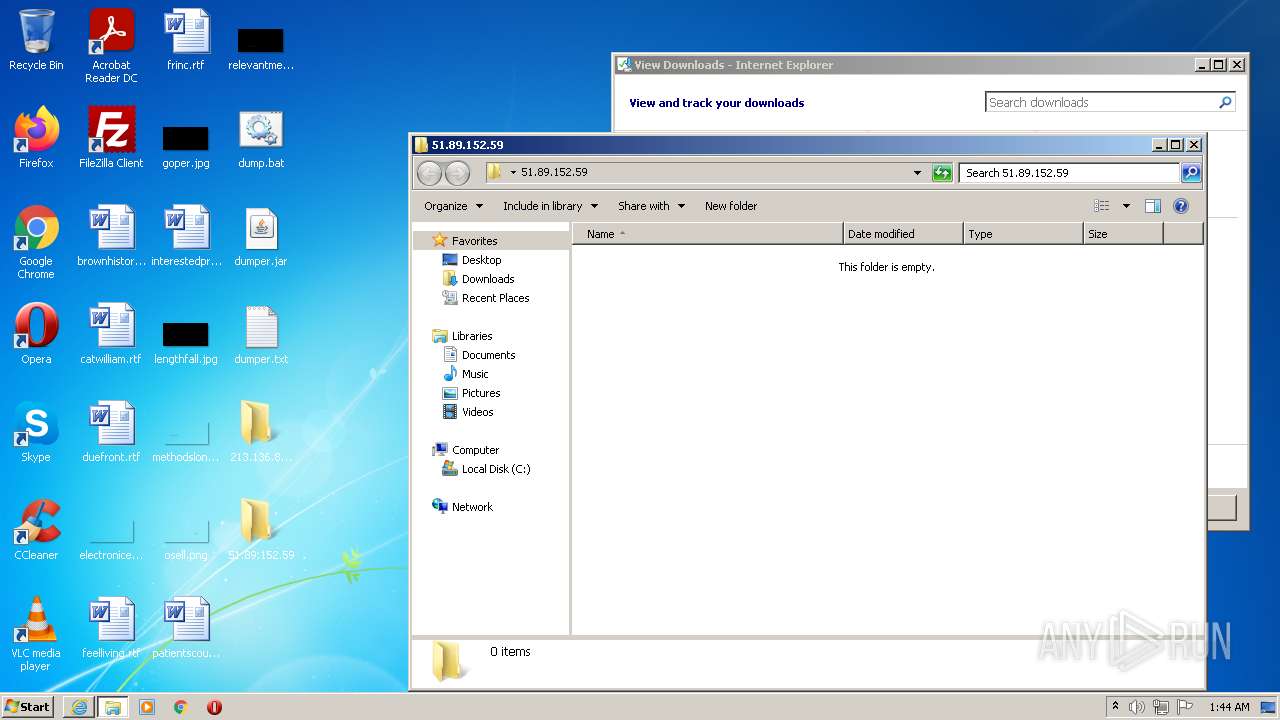This screenshot has height=720, width=1280.
Task: Open the Include in library dropdown
Action: pyautogui.click(x=550, y=206)
